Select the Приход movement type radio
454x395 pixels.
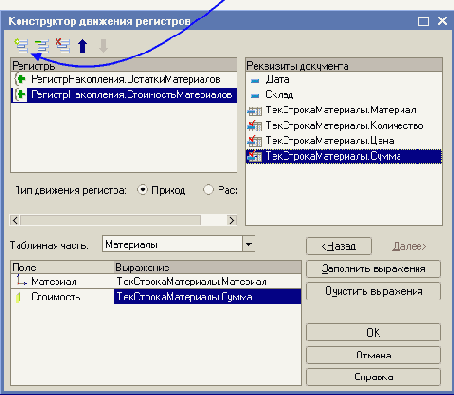pos(143,190)
